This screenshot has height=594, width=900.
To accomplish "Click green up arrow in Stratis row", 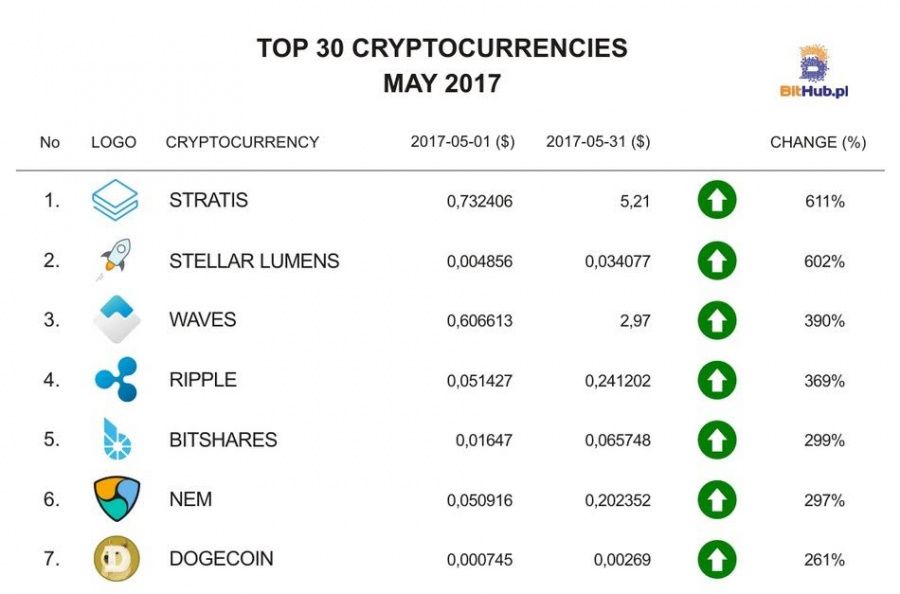I will 717,200.
